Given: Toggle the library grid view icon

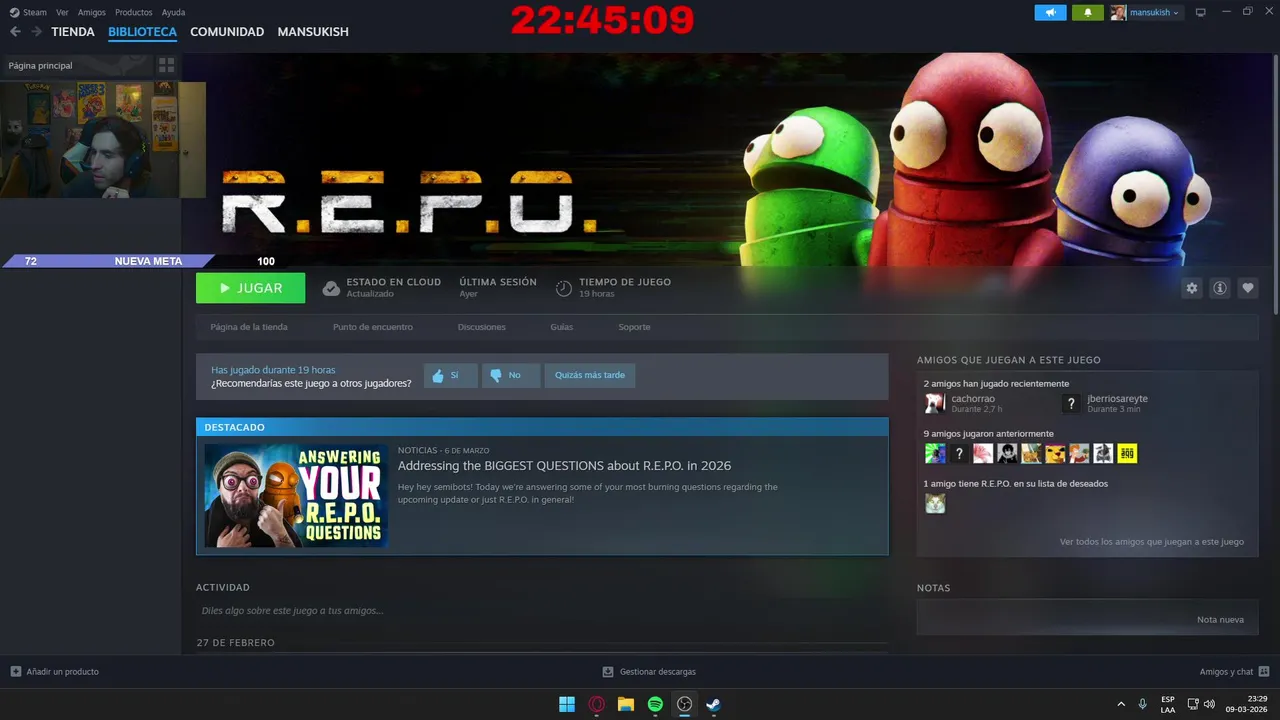Looking at the screenshot, I should [x=167, y=65].
